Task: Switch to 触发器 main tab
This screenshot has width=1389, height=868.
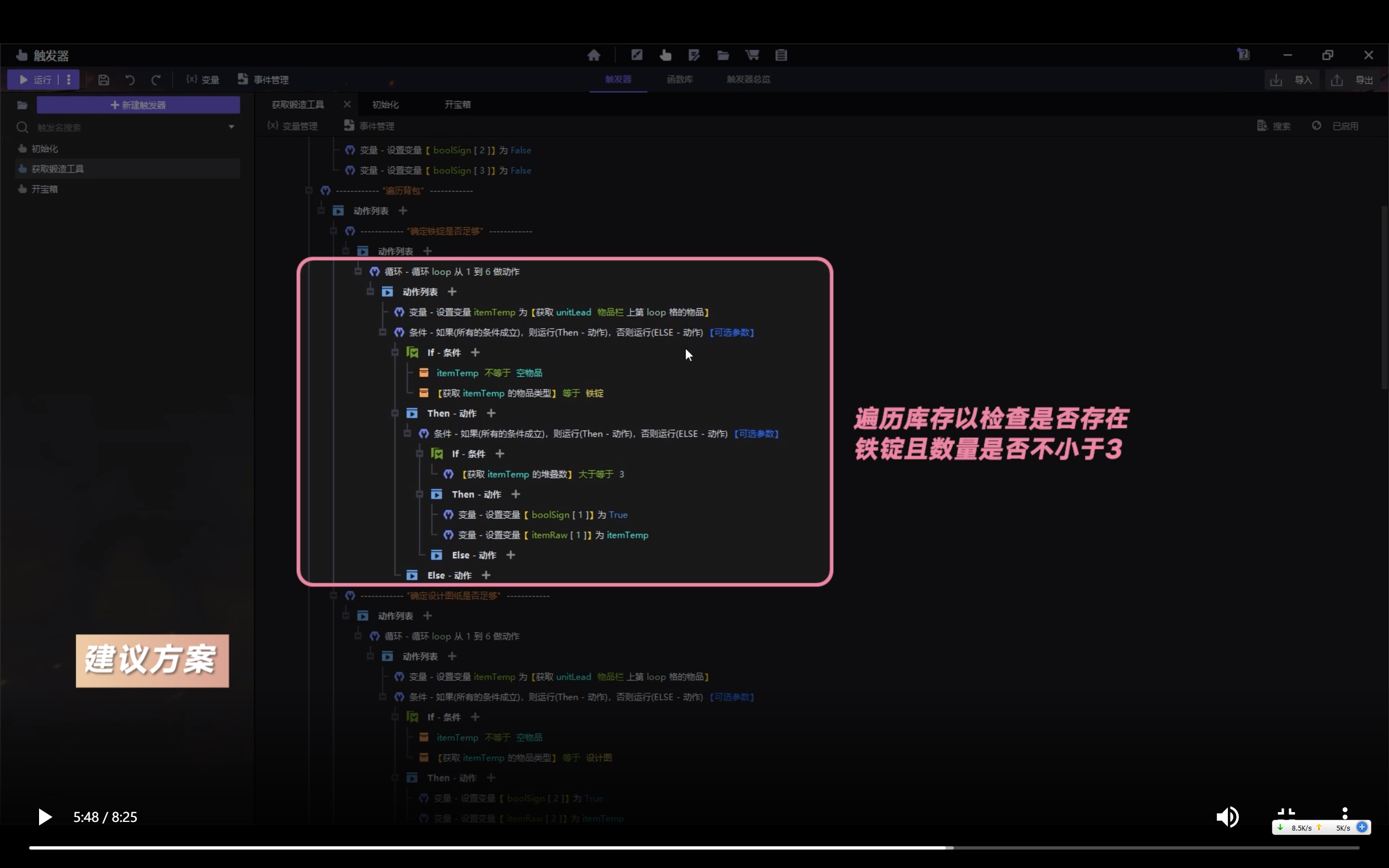Action: click(618, 79)
